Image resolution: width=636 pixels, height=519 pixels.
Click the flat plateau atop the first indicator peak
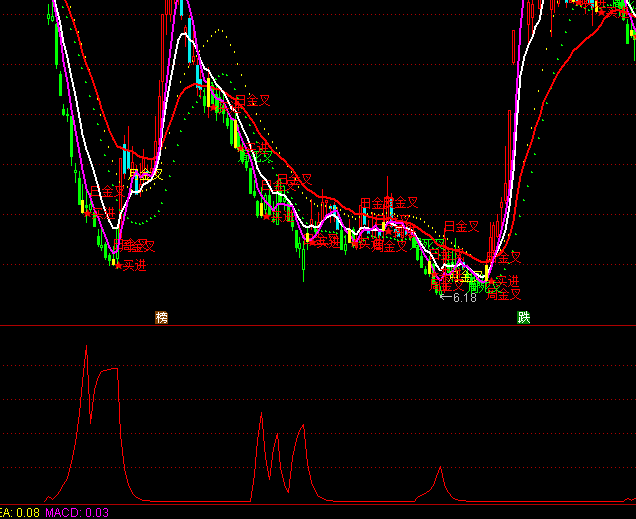click(108, 369)
